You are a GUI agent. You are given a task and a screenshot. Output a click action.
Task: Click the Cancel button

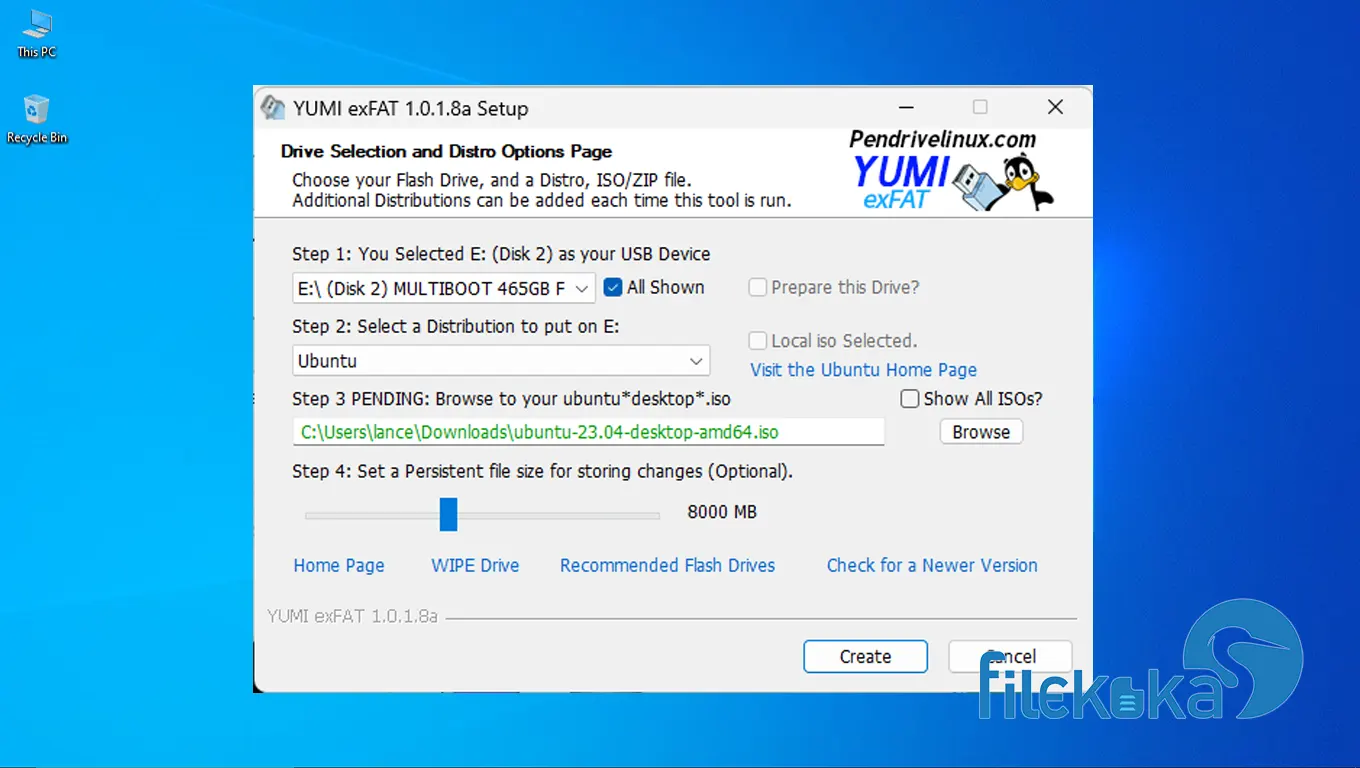(x=1010, y=657)
